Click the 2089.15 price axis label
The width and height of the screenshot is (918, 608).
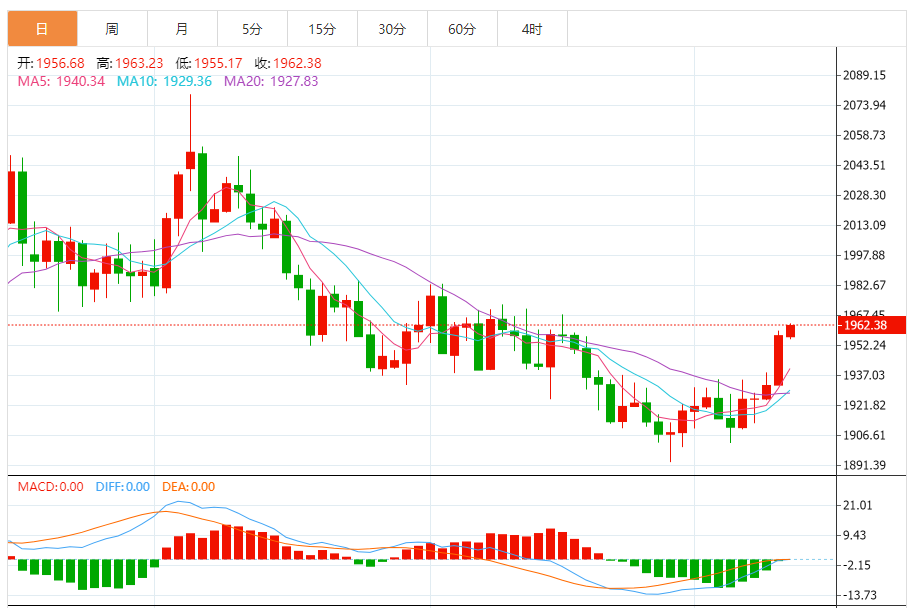(864, 75)
